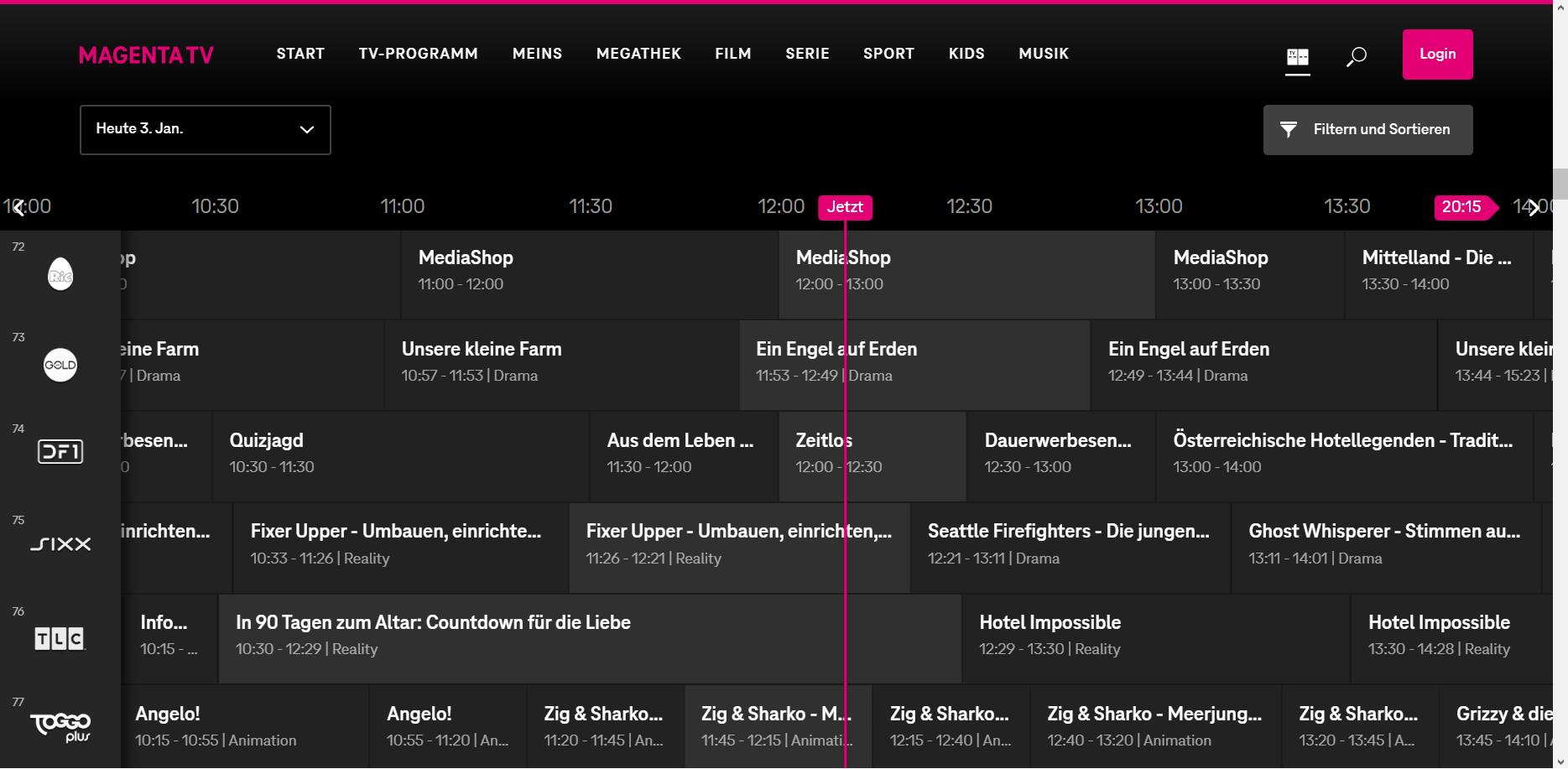Open In 90 Tagen zum Altar program
Screen dimensions: 1568x769
[590, 640]
